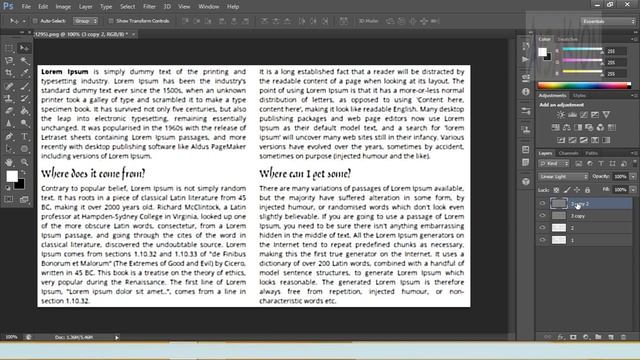Select the Dodge tool

click(x=24, y=123)
